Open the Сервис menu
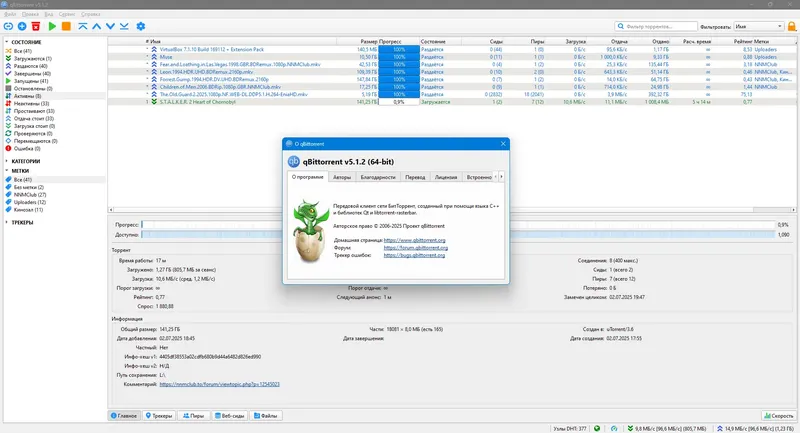This screenshot has width=800, height=433. click(x=67, y=14)
